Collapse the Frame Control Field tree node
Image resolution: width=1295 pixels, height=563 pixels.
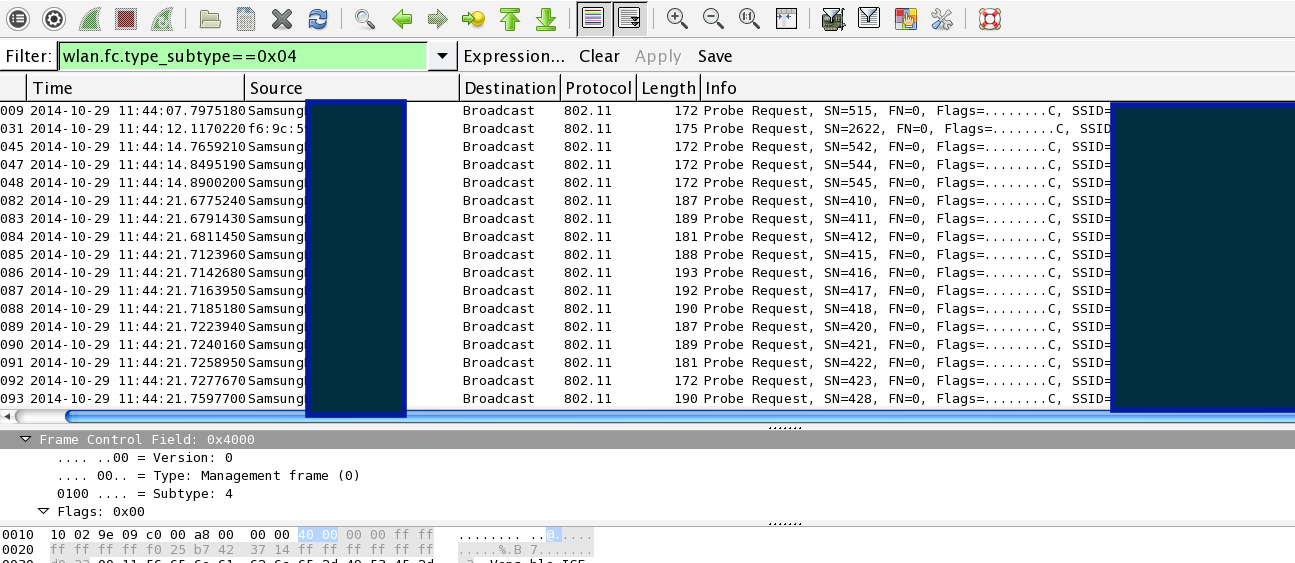(25, 440)
